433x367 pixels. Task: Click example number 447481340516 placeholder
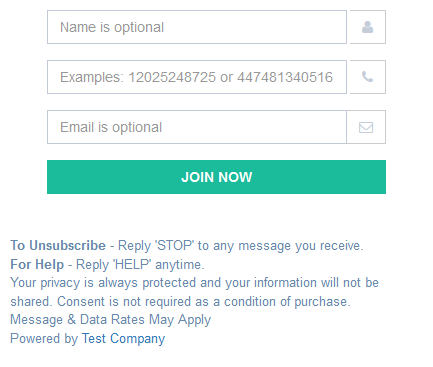pos(285,77)
